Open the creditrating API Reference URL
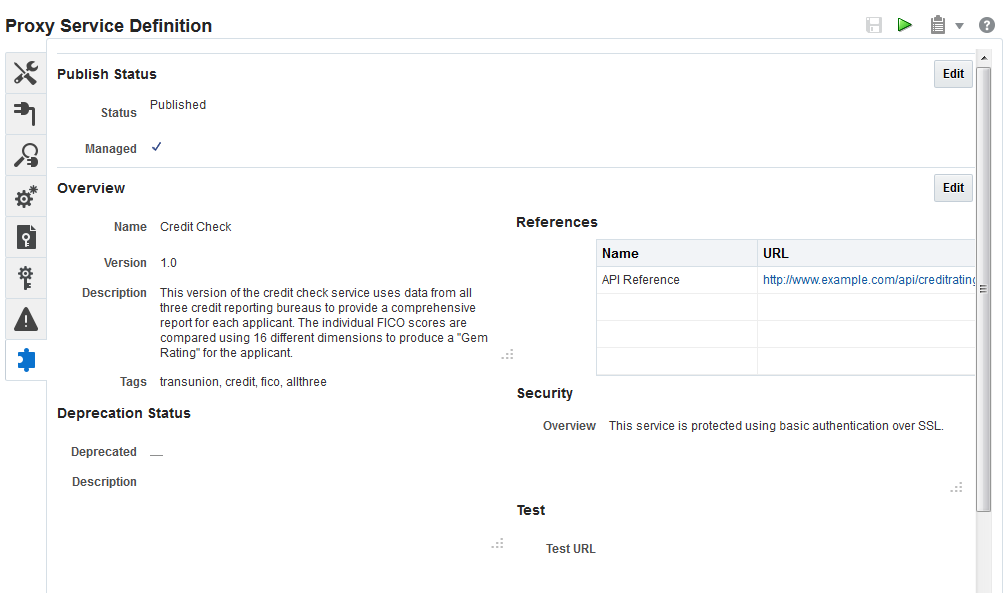1003x593 pixels. pos(868,279)
